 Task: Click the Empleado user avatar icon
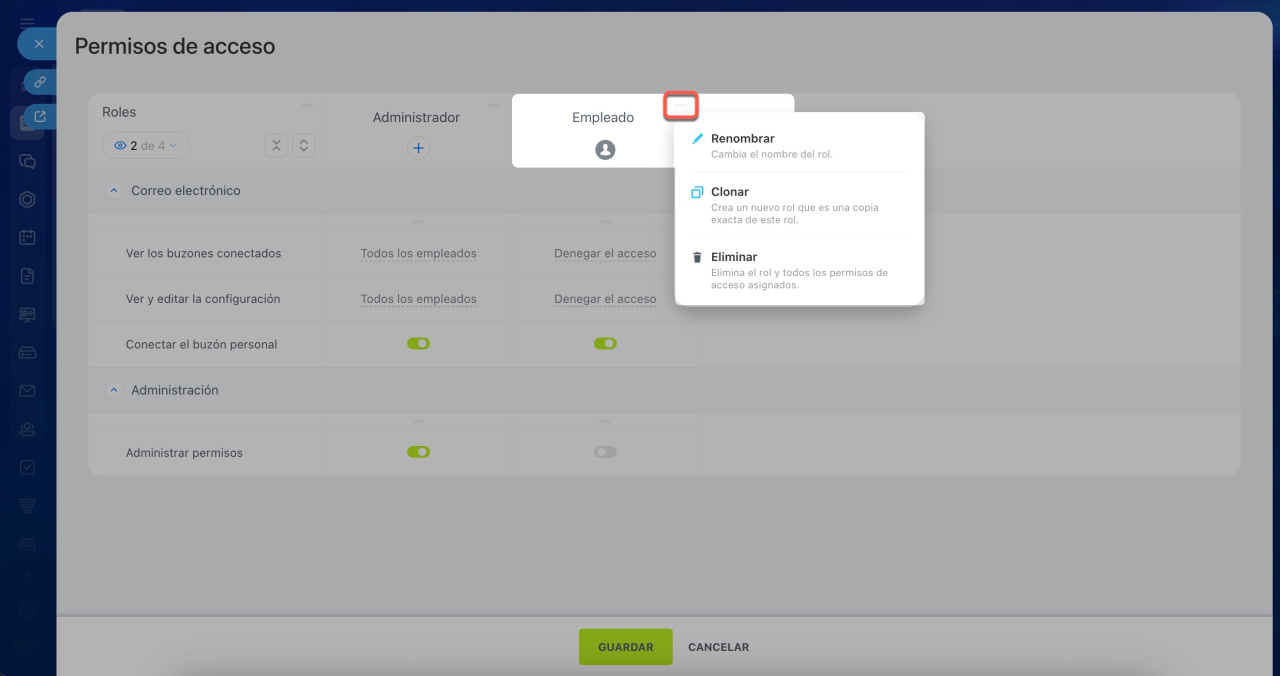pyautogui.click(x=605, y=149)
